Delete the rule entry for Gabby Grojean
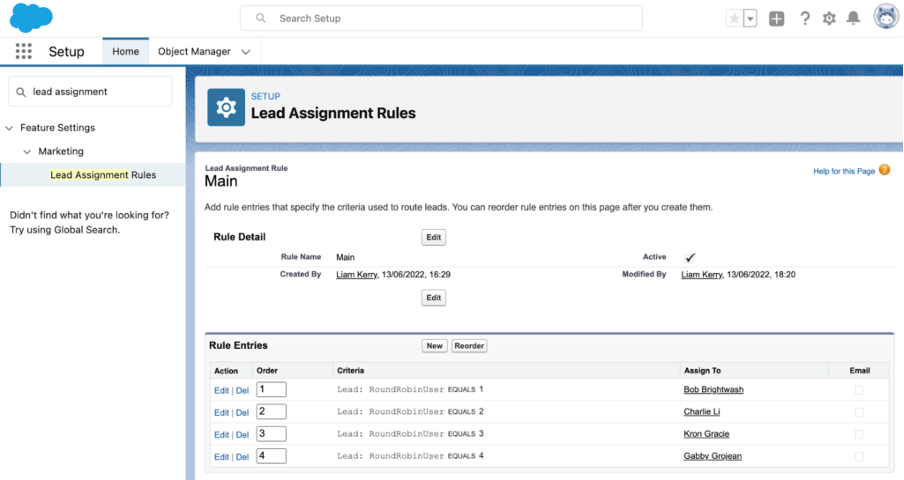Viewport: 904px width, 480px height. click(242, 457)
